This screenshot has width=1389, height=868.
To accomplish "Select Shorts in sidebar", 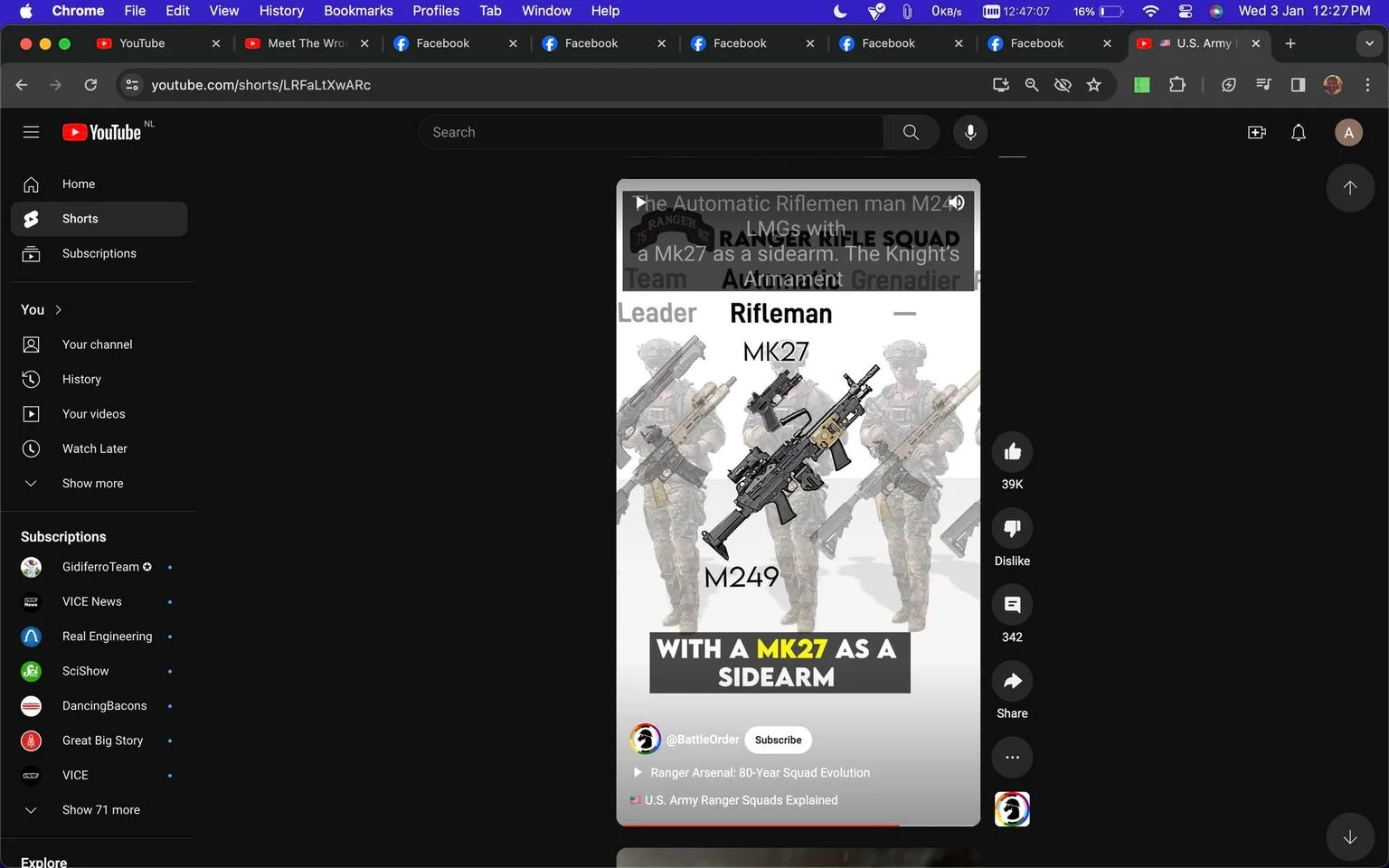I will [x=99, y=219].
